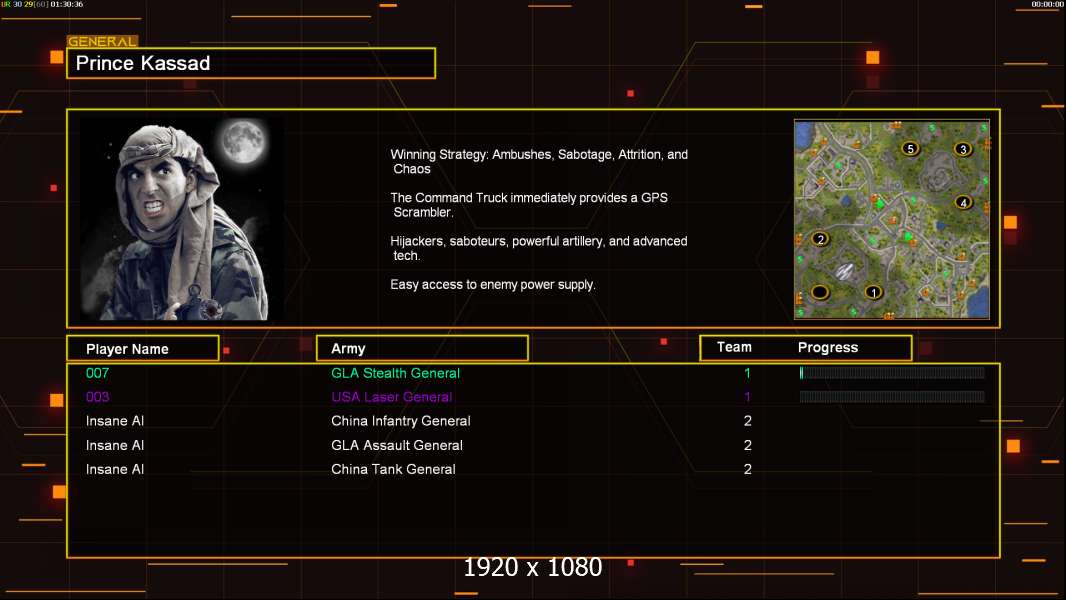Click the Hijackers, saboteurs description line
1066x600 pixels.
[538, 248]
